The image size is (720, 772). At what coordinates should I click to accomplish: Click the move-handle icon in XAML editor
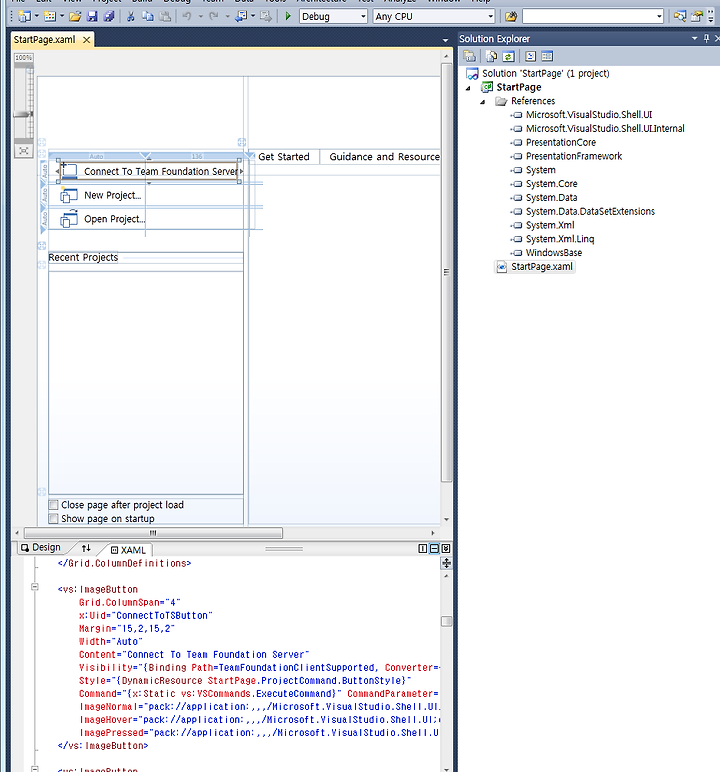tap(446, 563)
